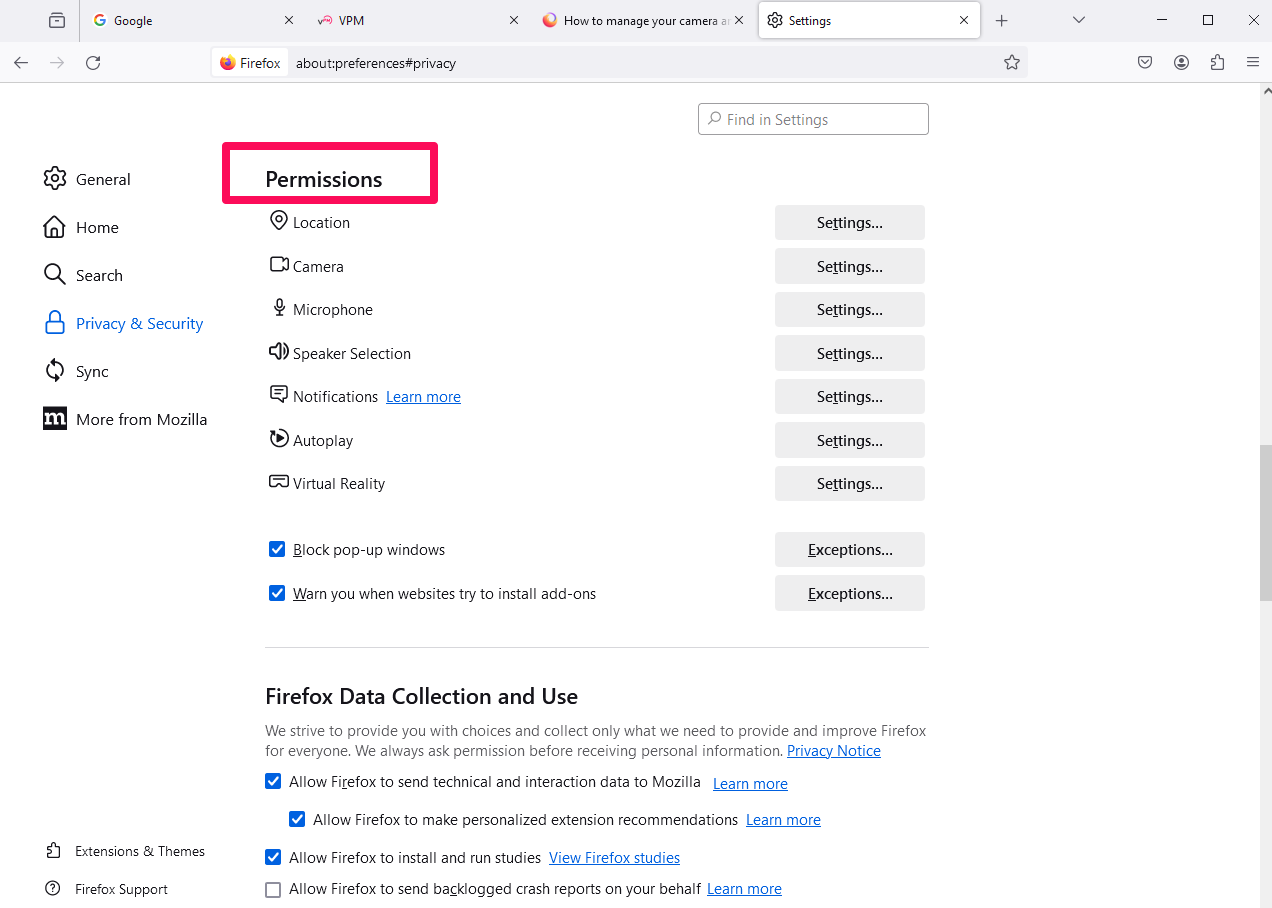Open the General settings section

(x=55, y=178)
